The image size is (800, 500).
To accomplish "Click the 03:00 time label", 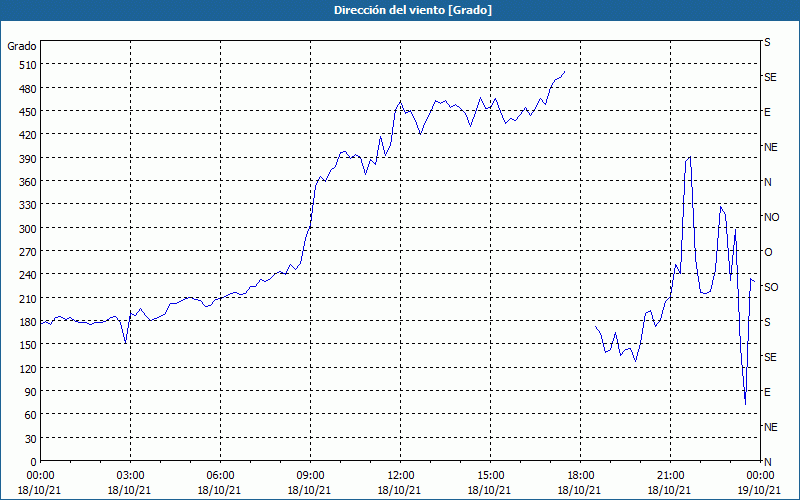I will pos(130,476).
